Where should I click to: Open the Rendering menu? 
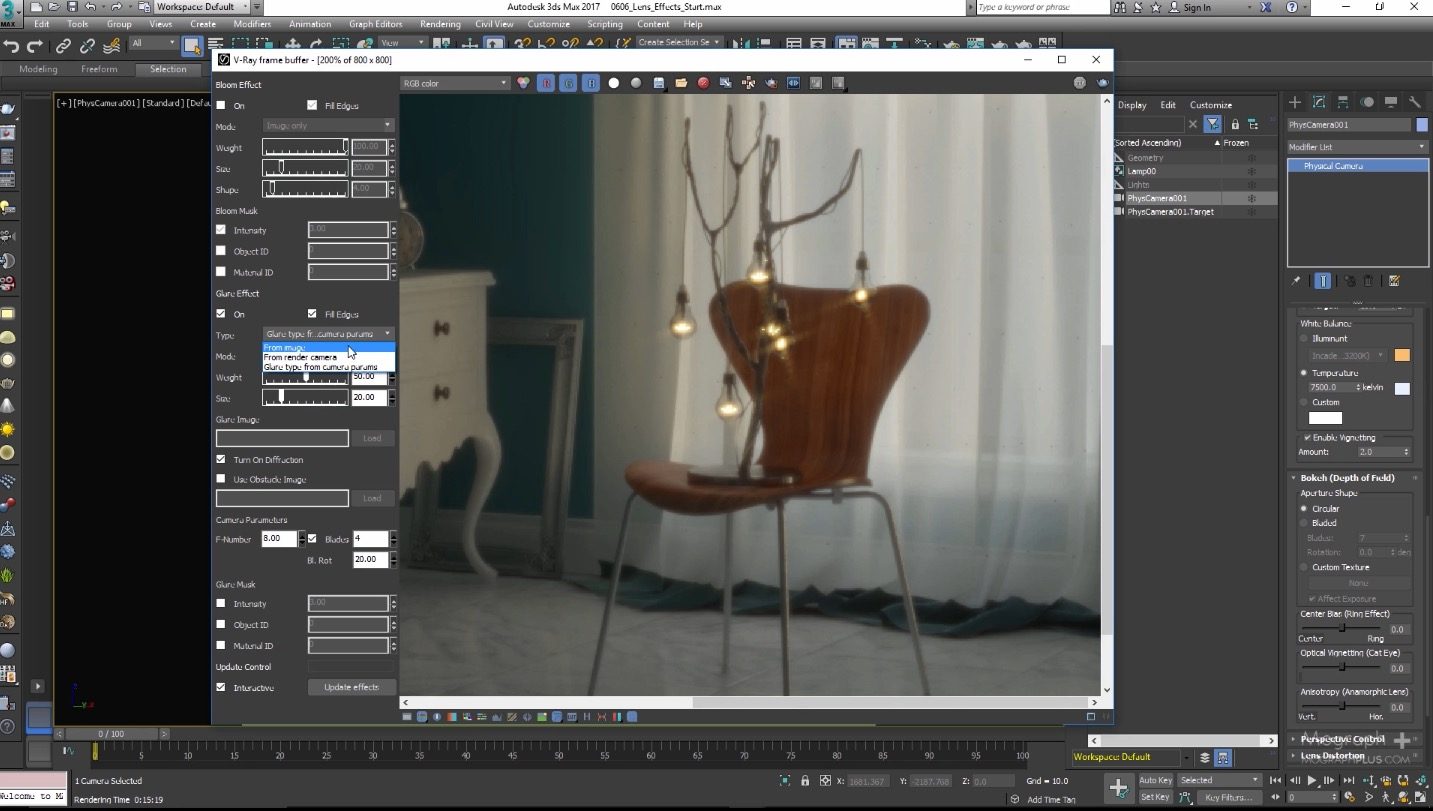point(440,24)
